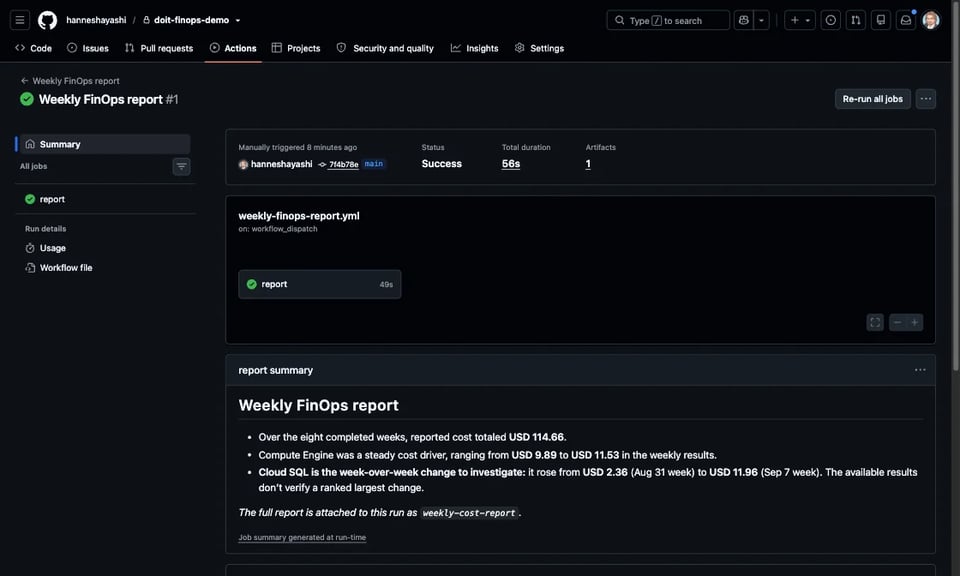The image size is (960, 576).
Task: Go back to Weekly FinOps report workflow
Action: [x=70, y=81]
